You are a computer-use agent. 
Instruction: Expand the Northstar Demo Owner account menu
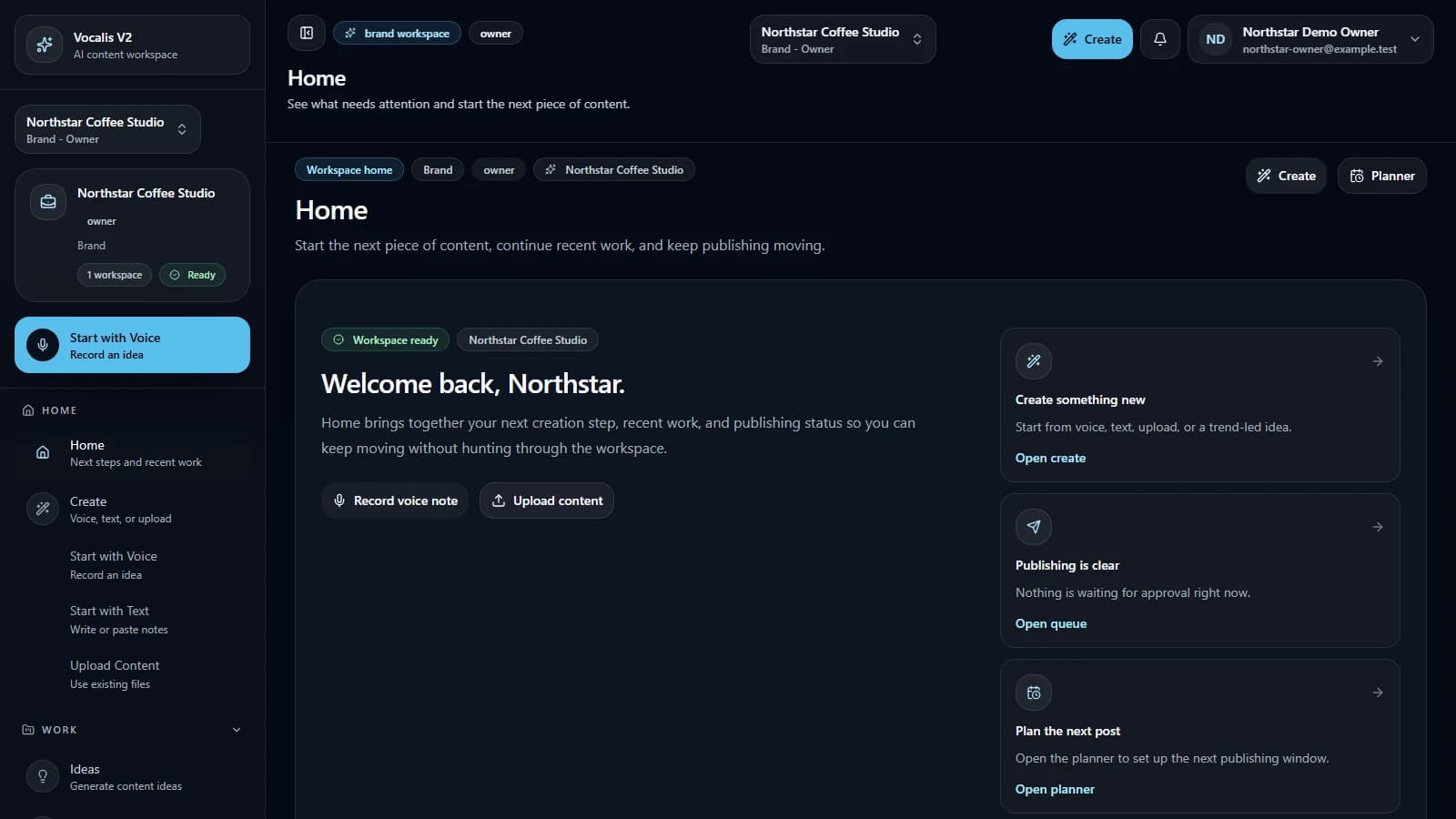point(1310,39)
